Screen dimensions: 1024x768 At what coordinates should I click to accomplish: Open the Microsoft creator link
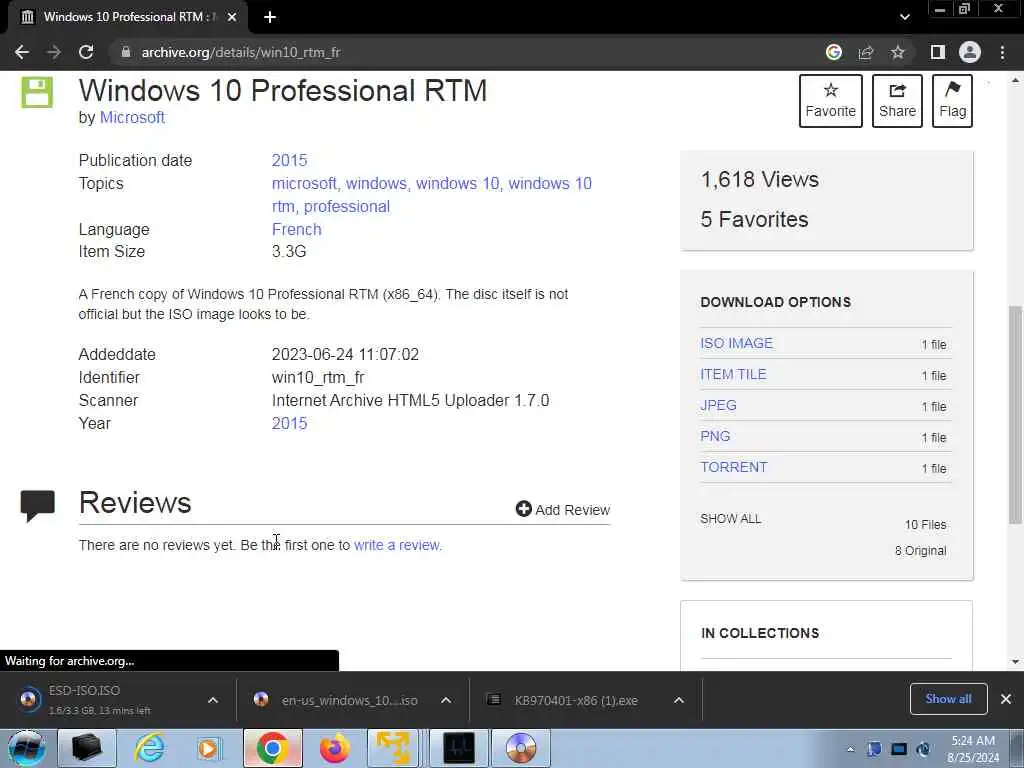pos(132,118)
